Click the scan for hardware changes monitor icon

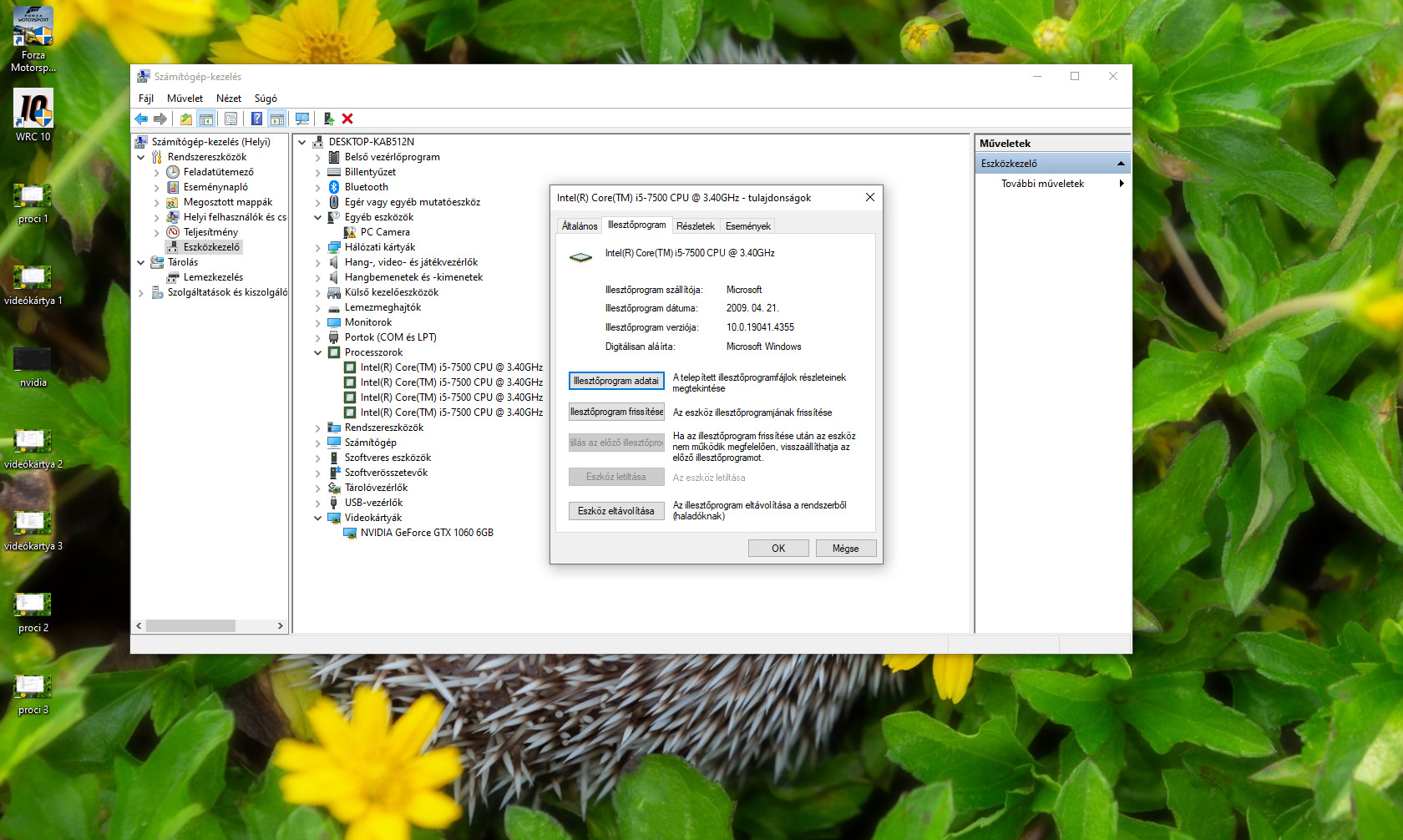pos(302,119)
